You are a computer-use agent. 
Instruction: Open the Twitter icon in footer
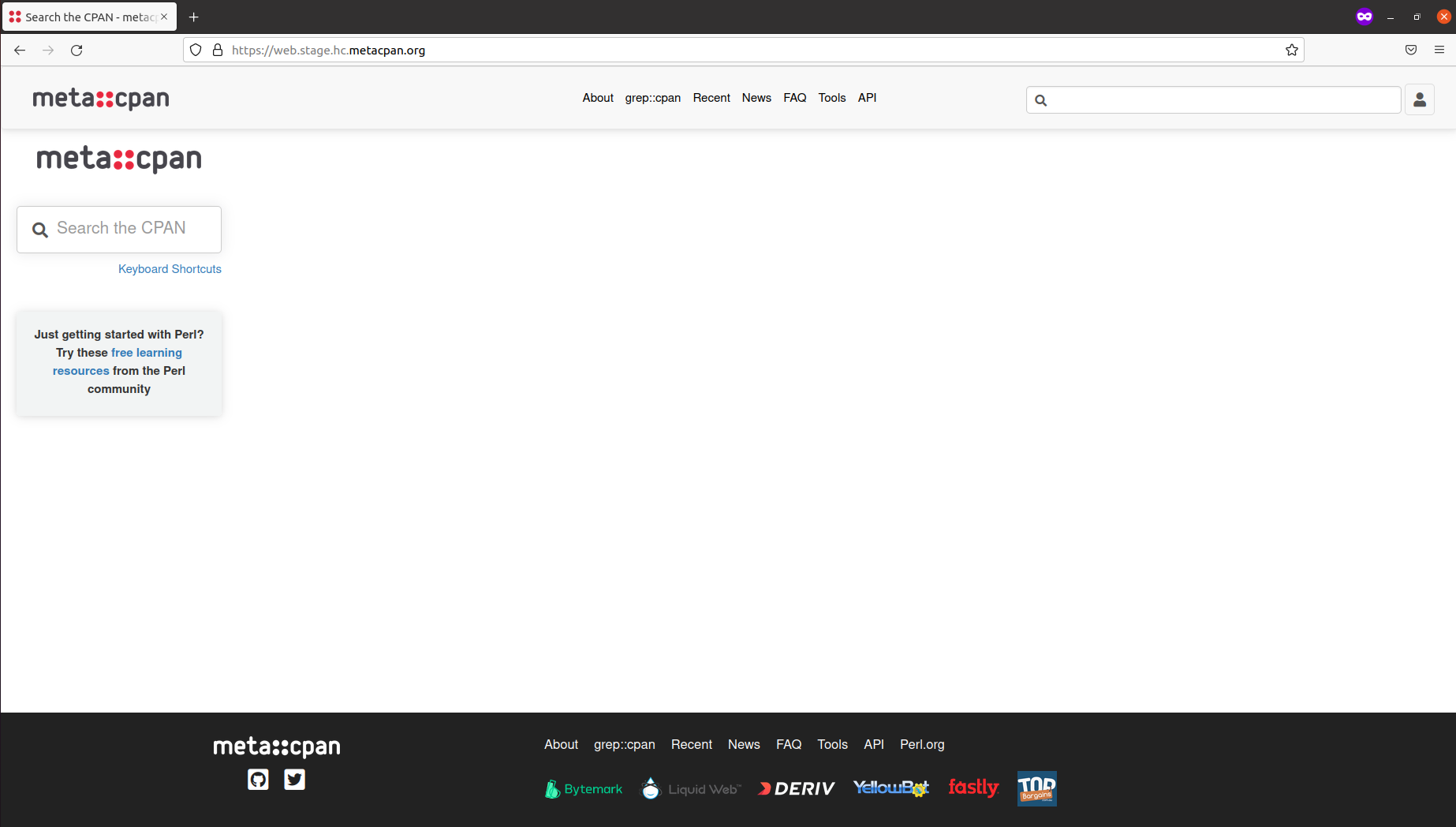pyautogui.click(x=294, y=780)
